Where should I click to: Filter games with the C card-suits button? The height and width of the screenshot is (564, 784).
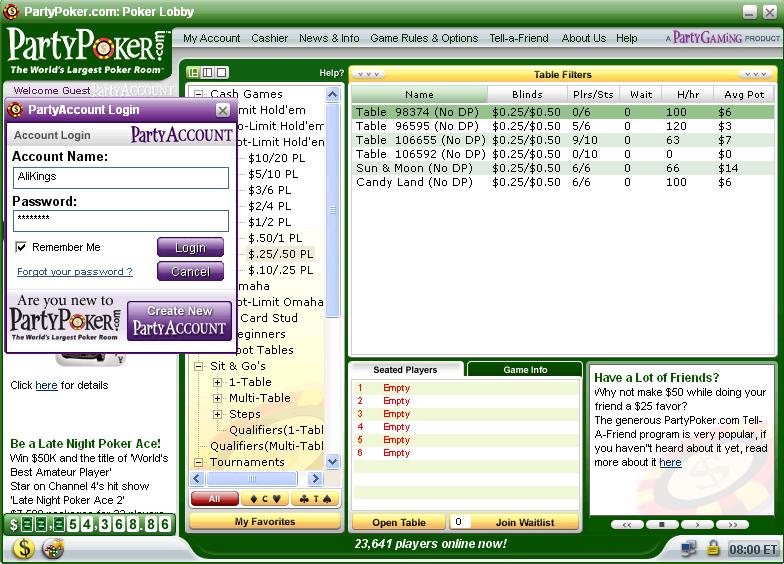click(x=265, y=498)
